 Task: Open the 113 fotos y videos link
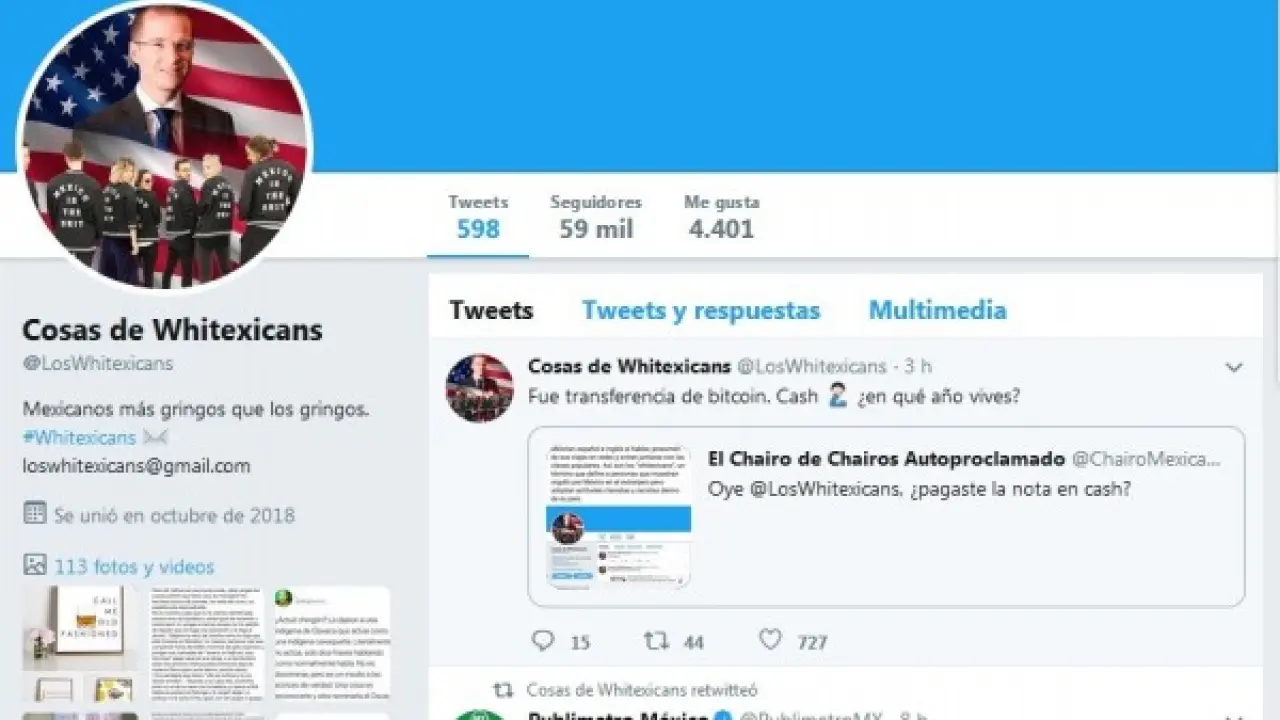coord(134,566)
